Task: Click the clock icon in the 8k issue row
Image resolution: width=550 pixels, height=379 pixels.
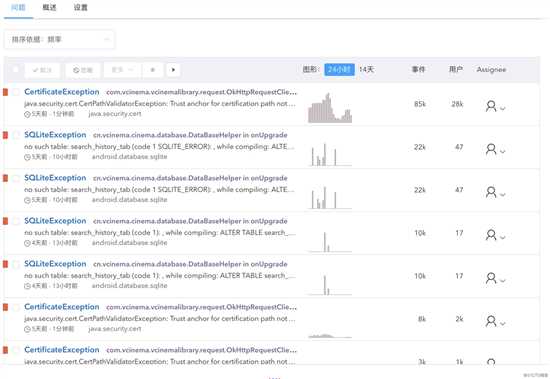Action: pyautogui.click(x=27, y=329)
